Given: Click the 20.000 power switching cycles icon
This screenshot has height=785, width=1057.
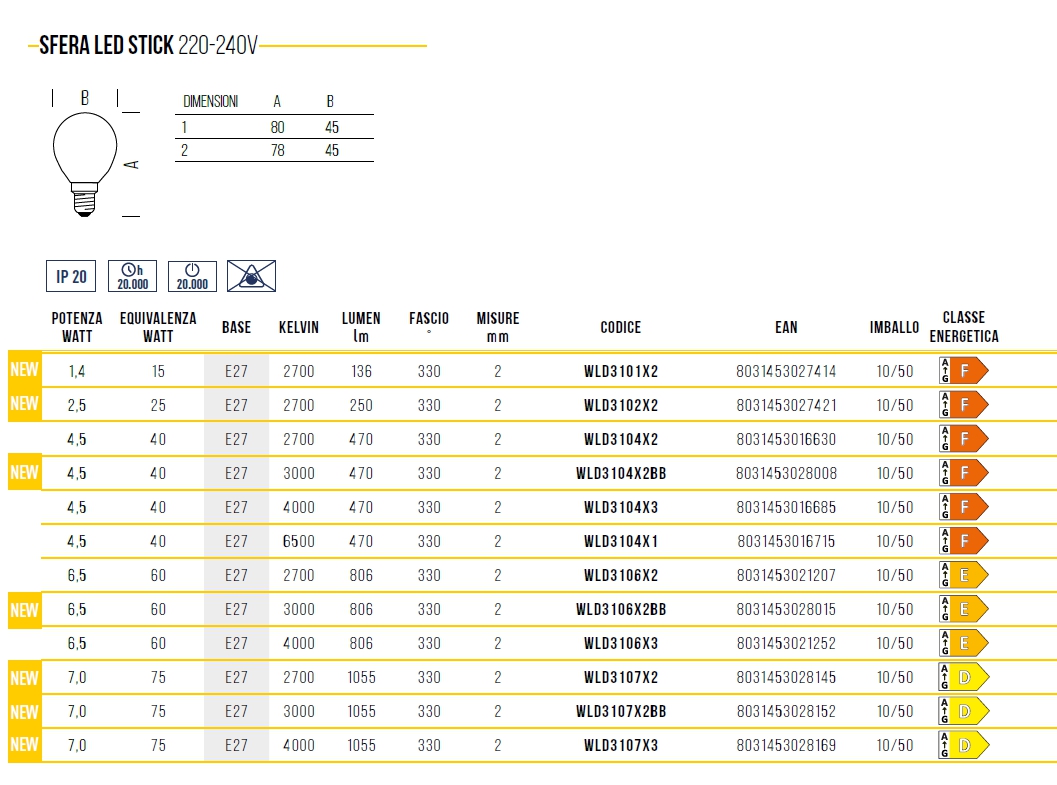Looking at the screenshot, I should coord(192,277).
